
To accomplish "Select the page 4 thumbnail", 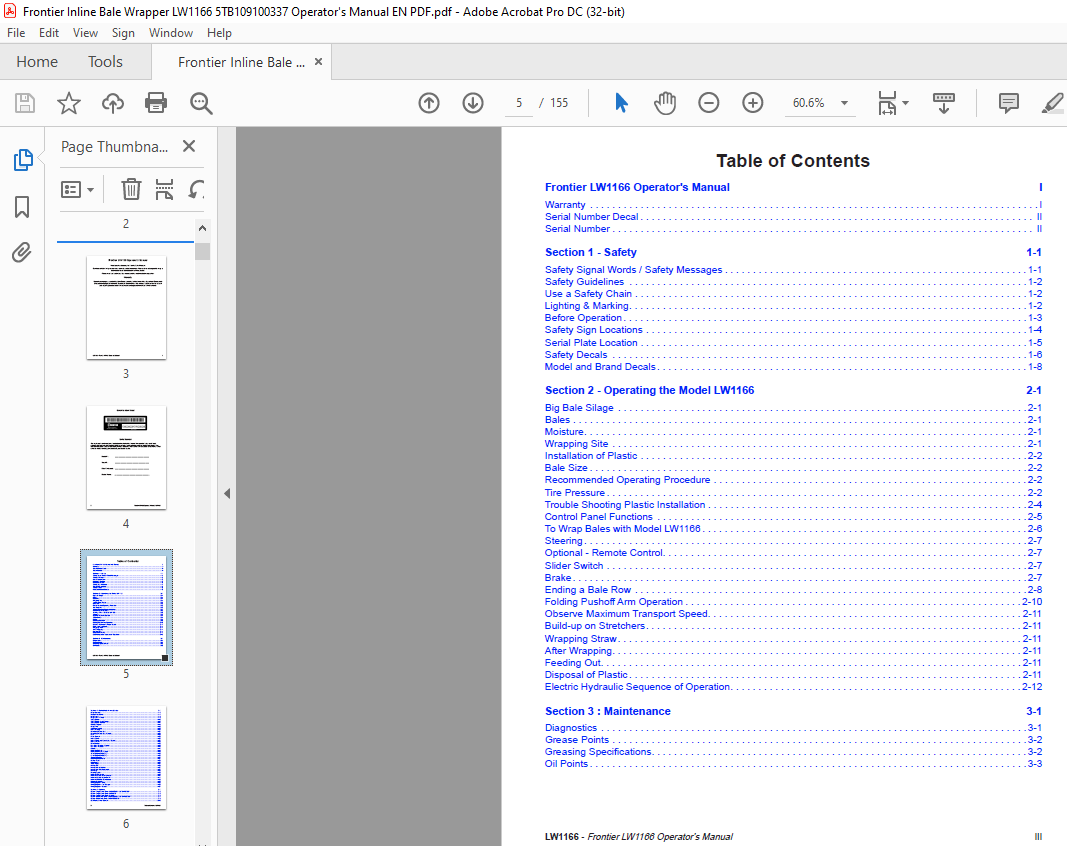I will coord(127,457).
